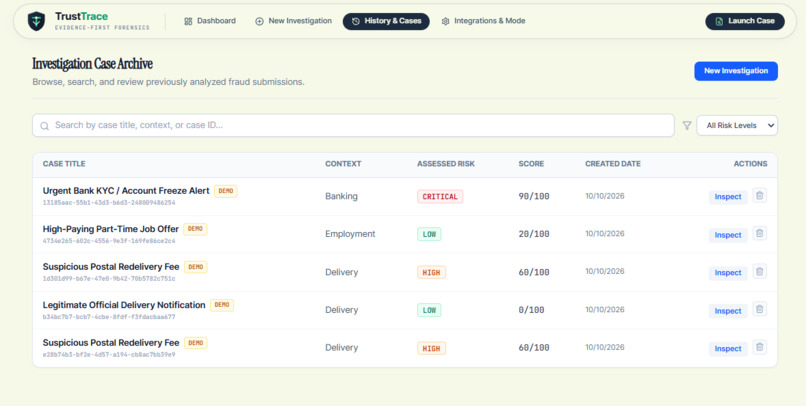This screenshot has width=806, height=406.
Task: Click 'Legitimate Official Delivery Notification' title
Action: point(124,305)
